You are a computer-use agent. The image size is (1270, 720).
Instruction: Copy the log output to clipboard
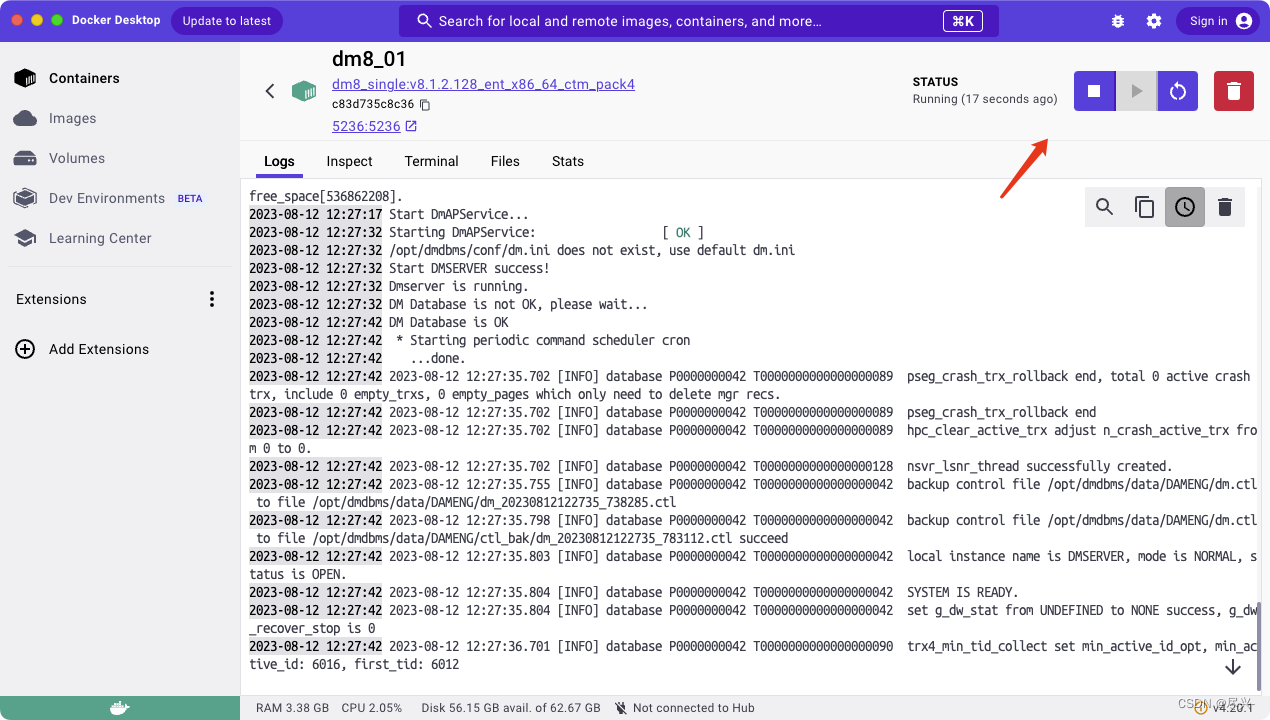[x=1144, y=207]
